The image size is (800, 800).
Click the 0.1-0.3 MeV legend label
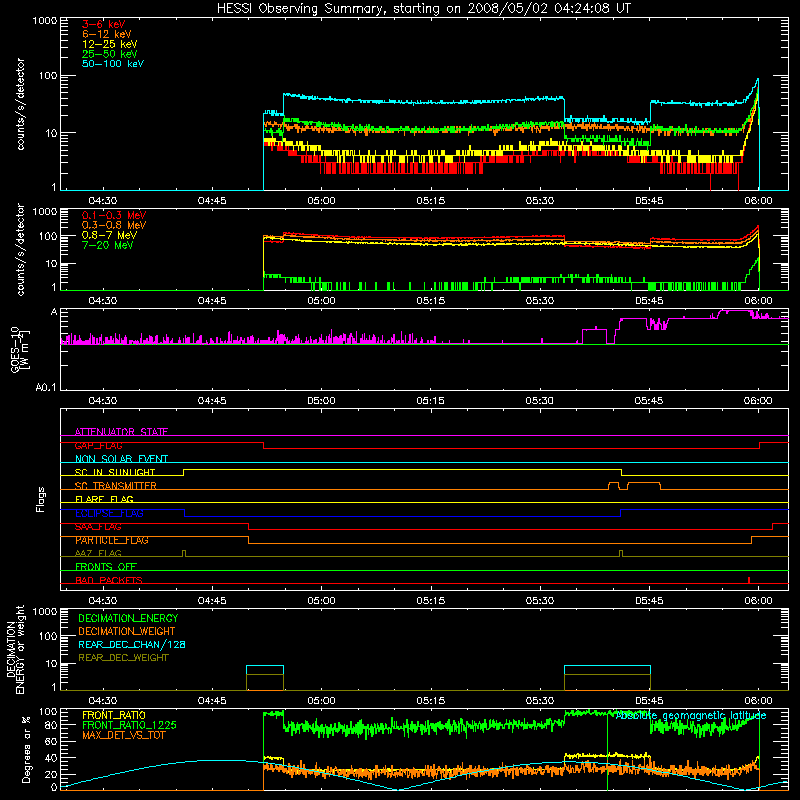click(114, 215)
